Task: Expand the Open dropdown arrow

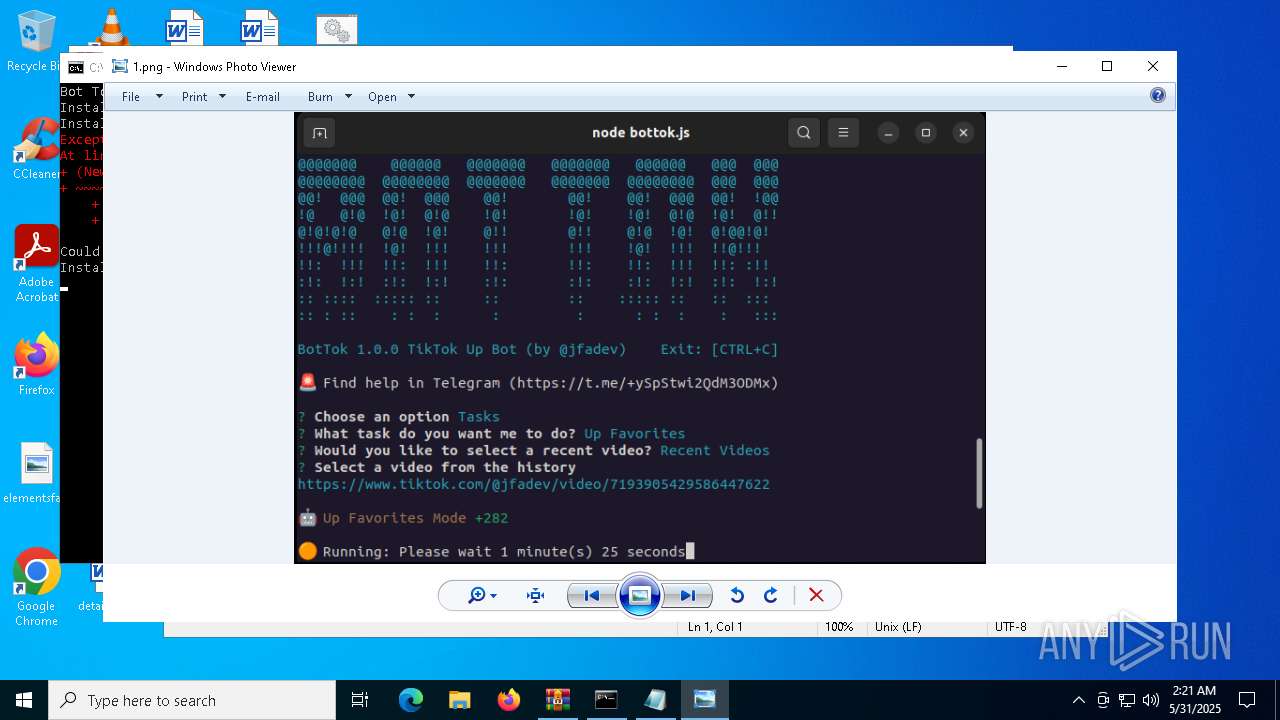Action: (411, 97)
